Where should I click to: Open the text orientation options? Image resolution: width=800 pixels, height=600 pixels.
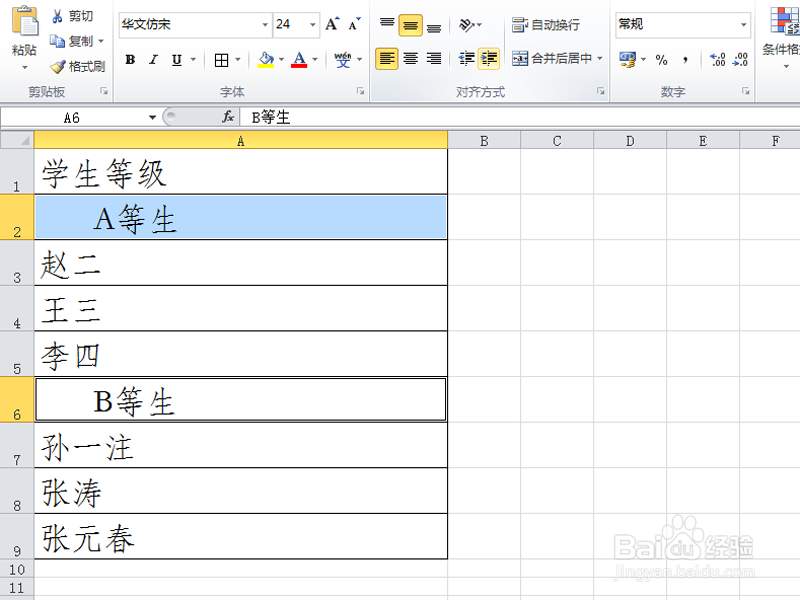pos(470,24)
